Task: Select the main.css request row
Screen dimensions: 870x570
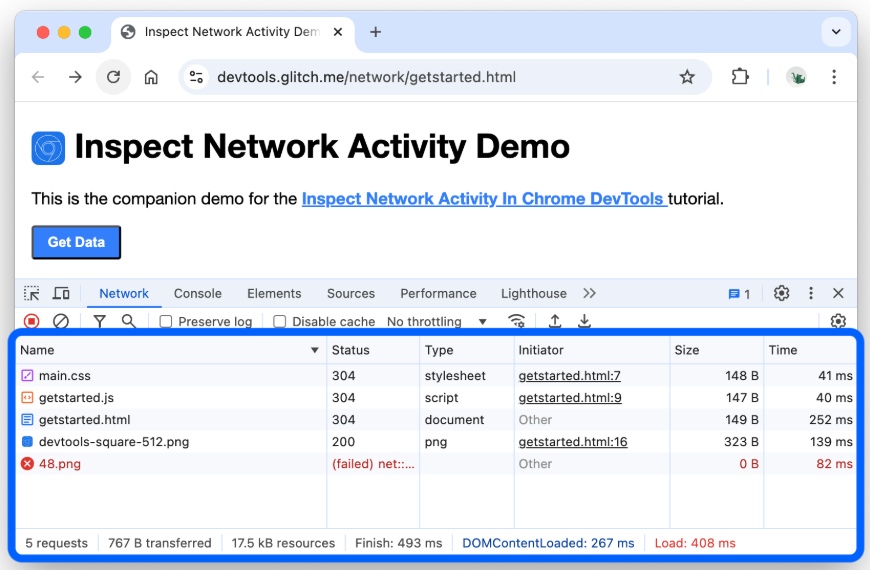Action: click(436, 376)
